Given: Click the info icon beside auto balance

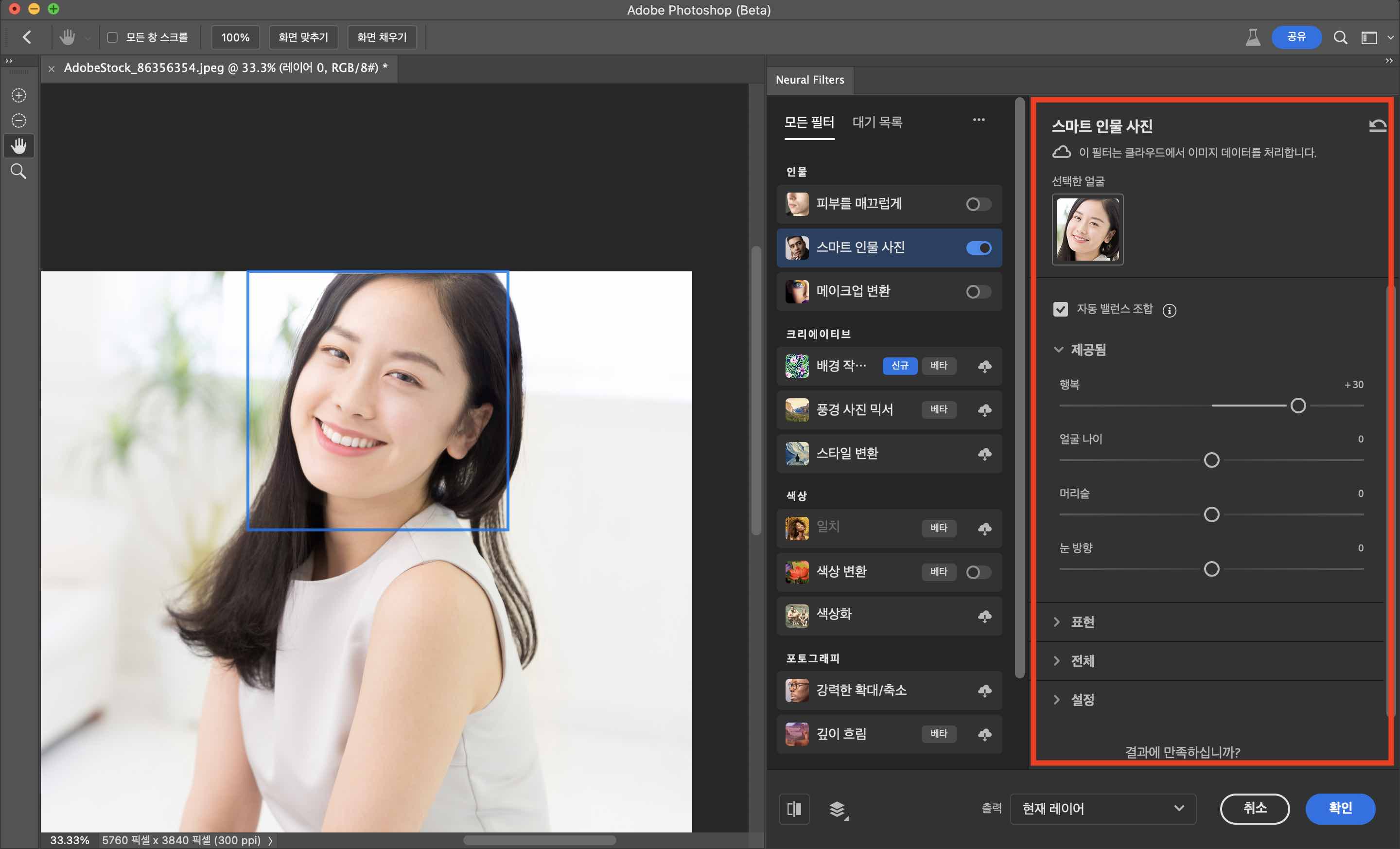Looking at the screenshot, I should [1169, 310].
